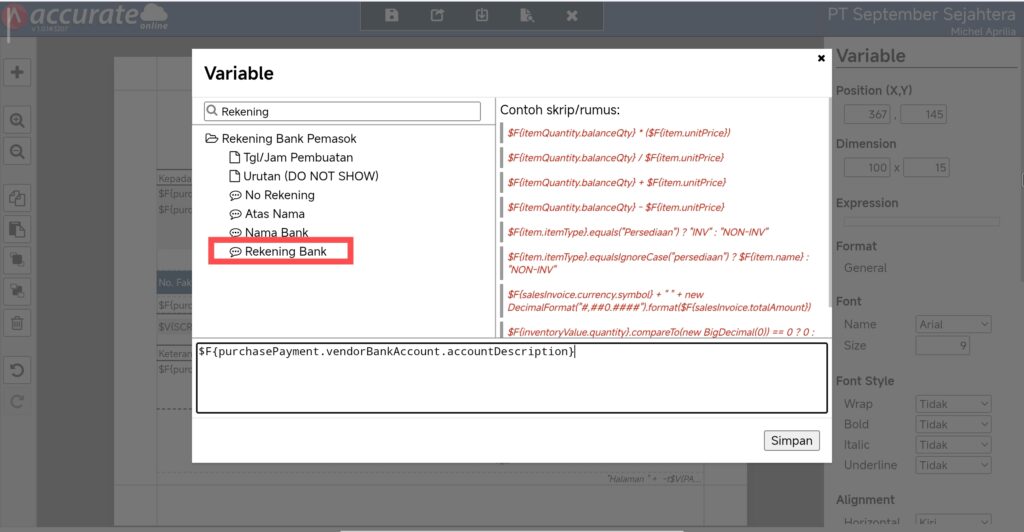Screen dimensions: 1024x532
Task: Pick the Rekening Bank variable item
Action: coord(285,252)
